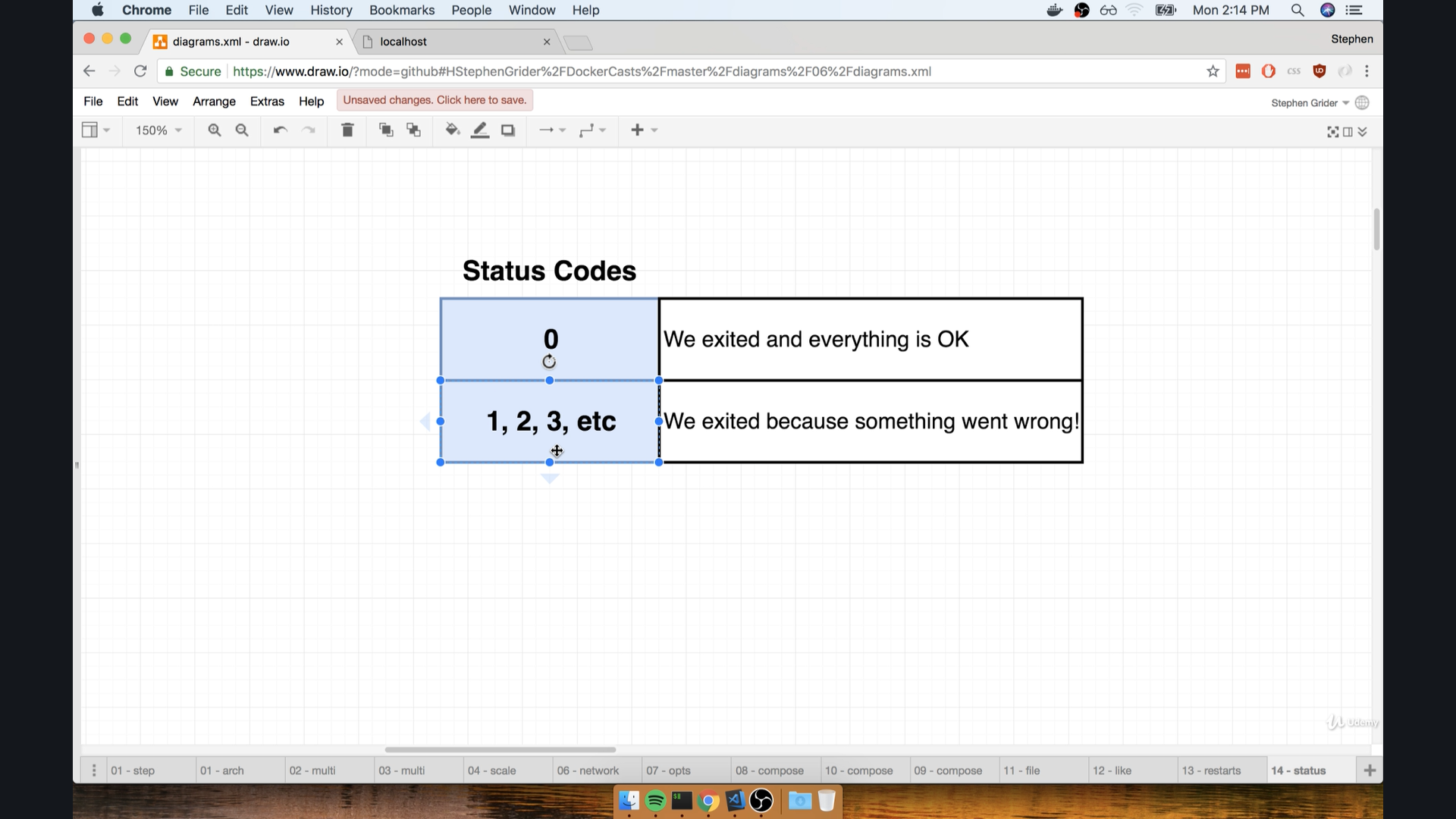Open the fill color bucket tool
Viewport: 1456px width, 819px height.
coord(452,130)
